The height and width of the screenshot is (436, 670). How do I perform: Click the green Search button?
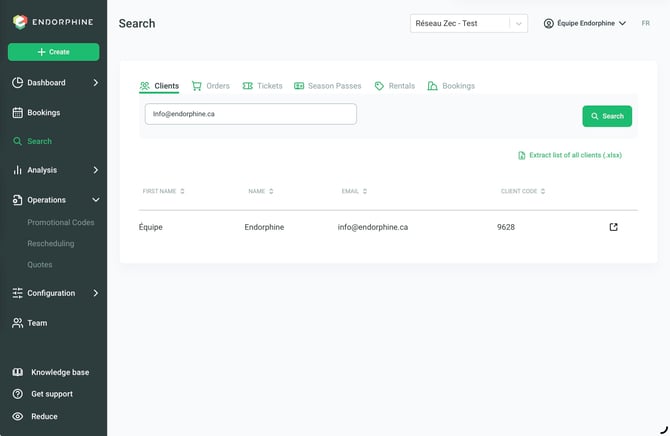607,116
